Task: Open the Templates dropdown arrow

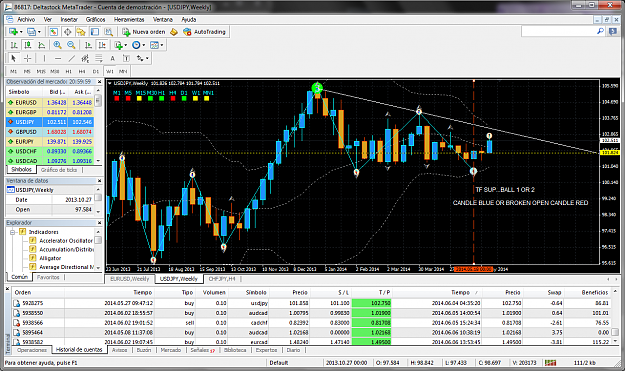Action: (x=162, y=45)
